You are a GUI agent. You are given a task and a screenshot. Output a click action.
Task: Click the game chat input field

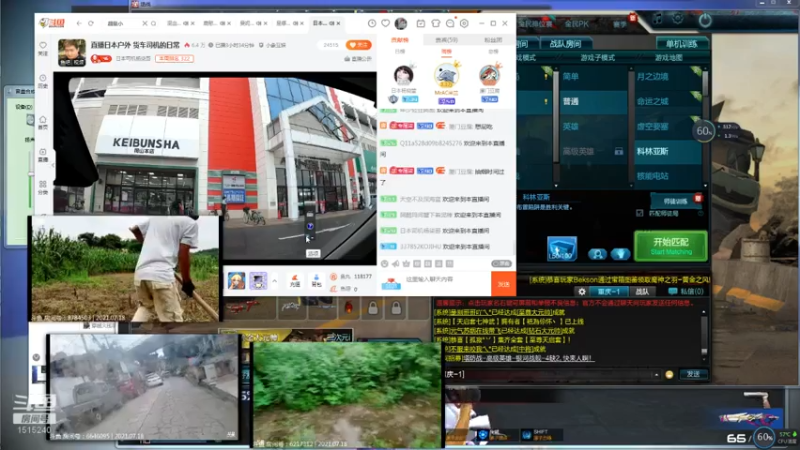point(548,374)
